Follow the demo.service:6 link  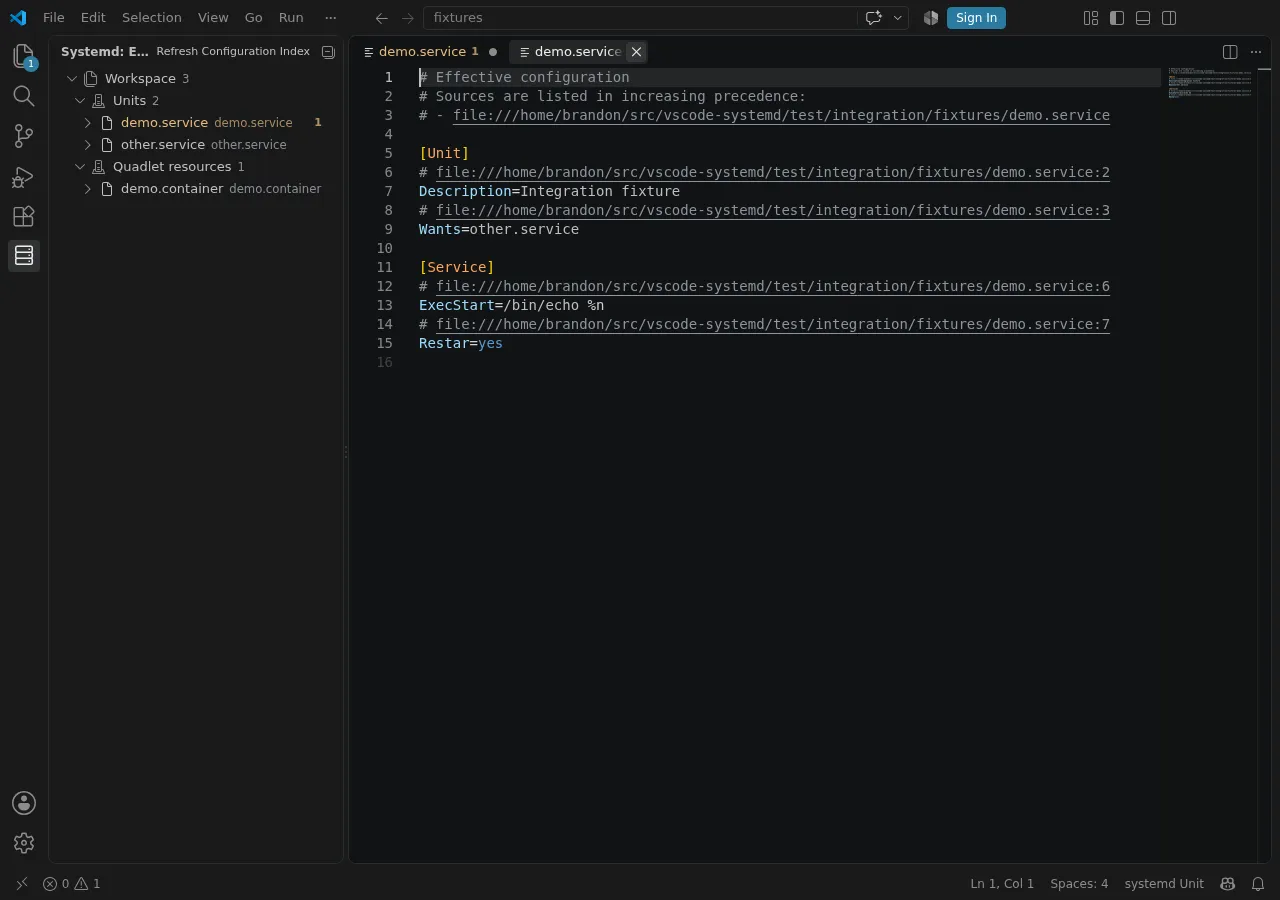[x=773, y=286]
